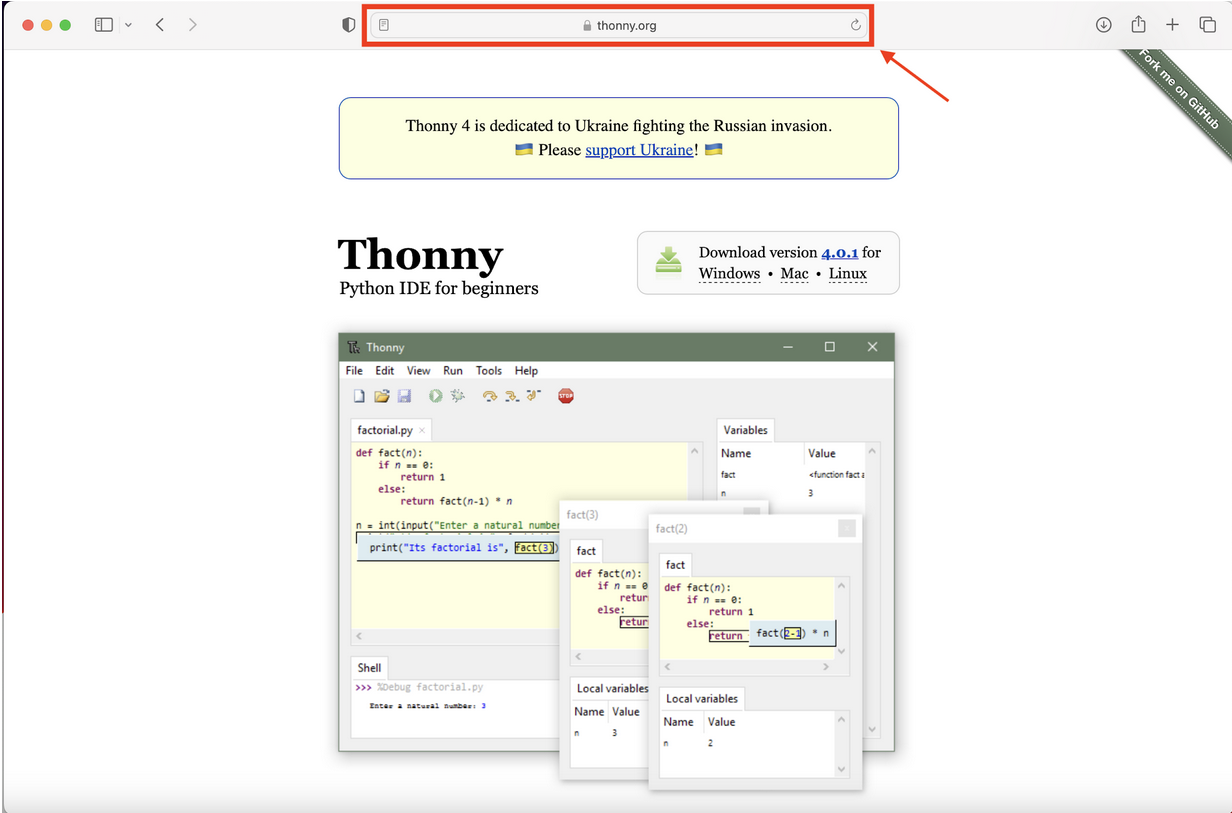
Task: Click Thonny's Open folder toolbar icon
Action: coord(382,396)
